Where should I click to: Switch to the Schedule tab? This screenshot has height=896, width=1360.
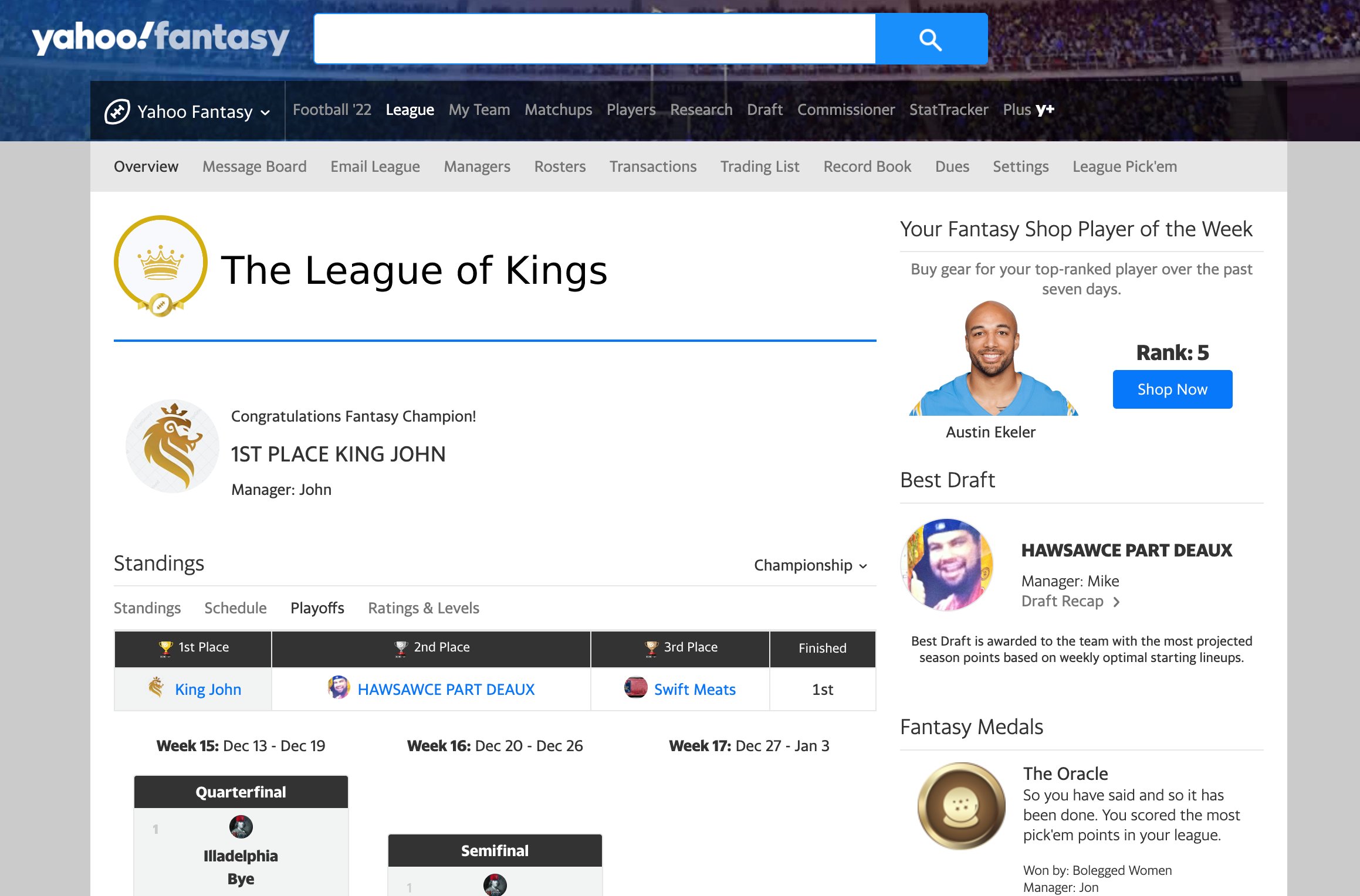click(235, 607)
